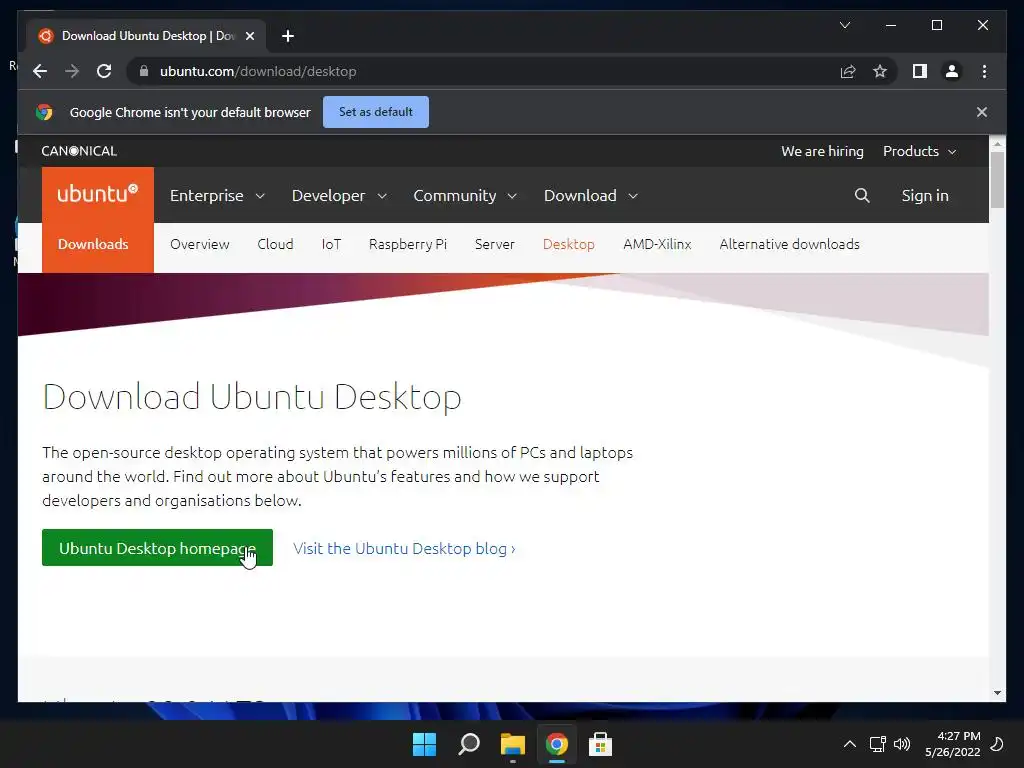This screenshot has width=1024, height=768.
Task: Open the Alternative downloads tab
Action: coord(790,244)
